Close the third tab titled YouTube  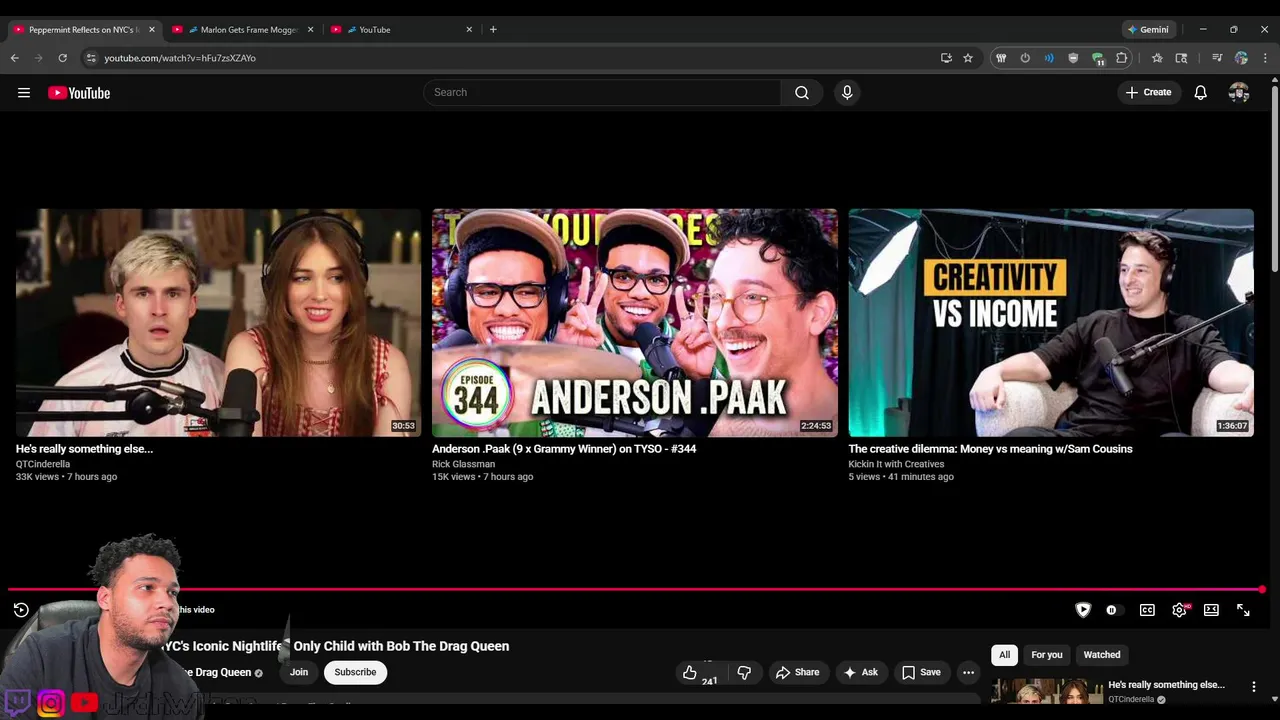point(469,29)
